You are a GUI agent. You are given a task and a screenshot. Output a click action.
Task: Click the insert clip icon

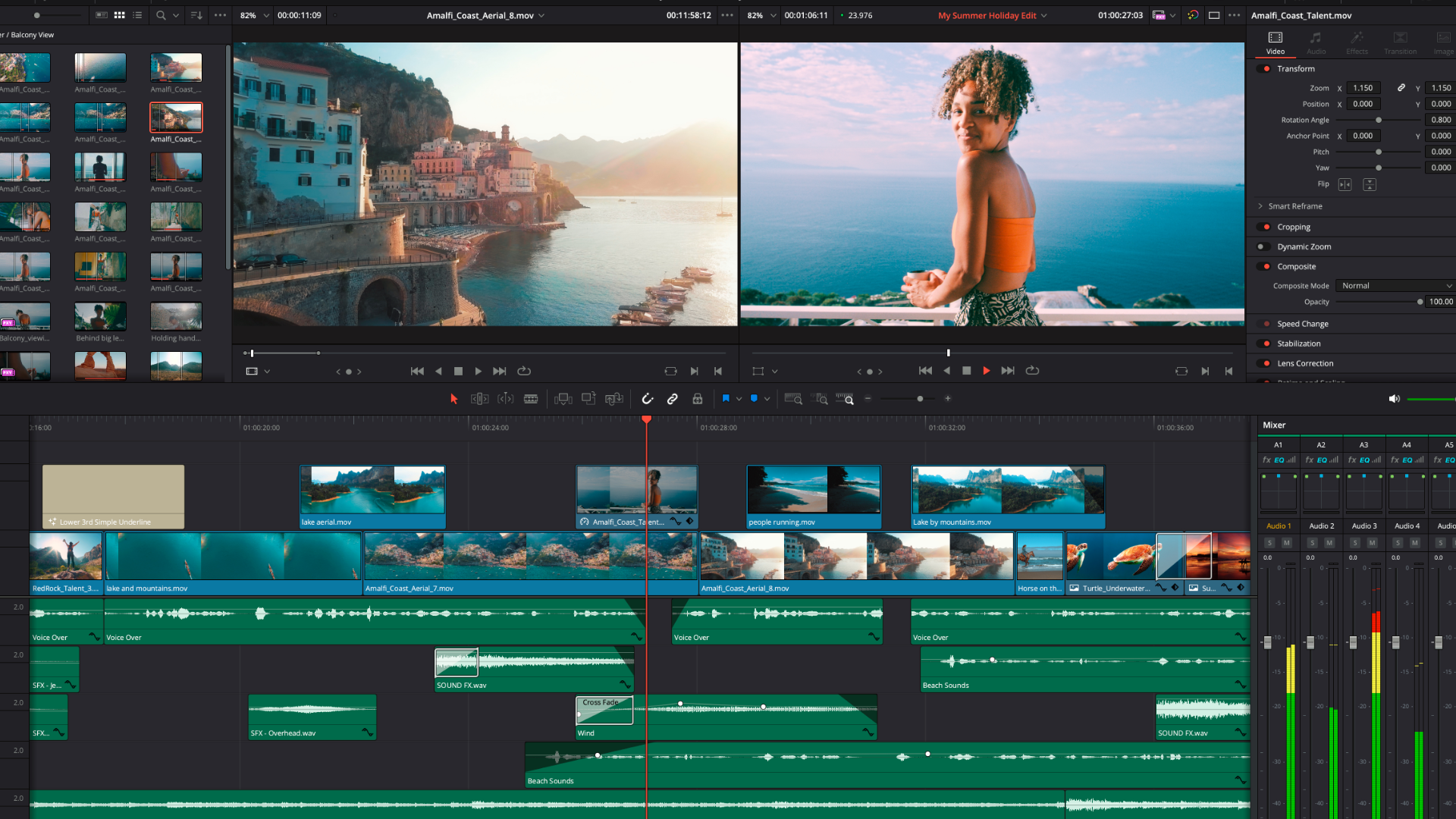[x=563, y=399]
